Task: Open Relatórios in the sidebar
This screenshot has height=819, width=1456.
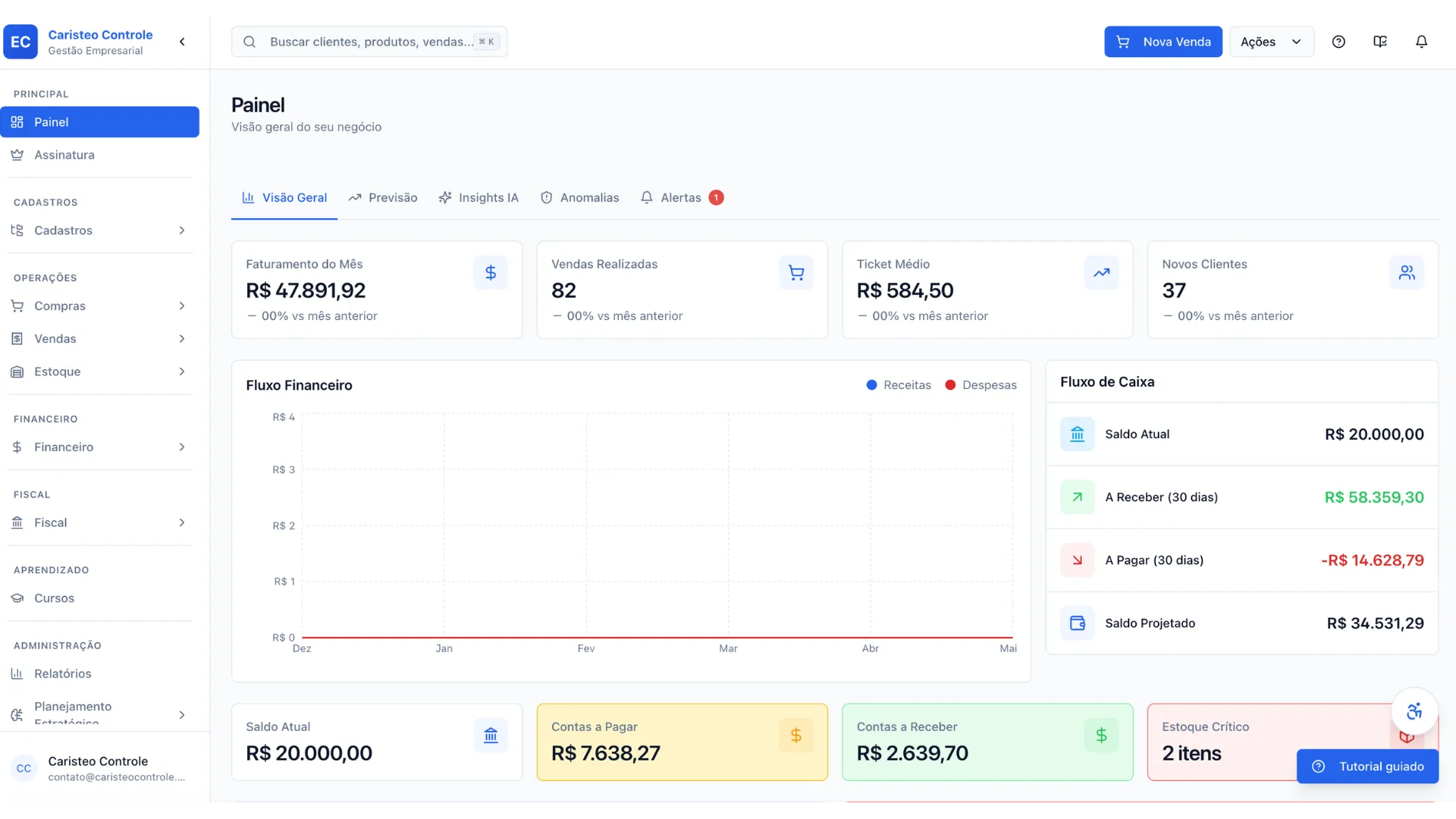Action: (99, 673)
